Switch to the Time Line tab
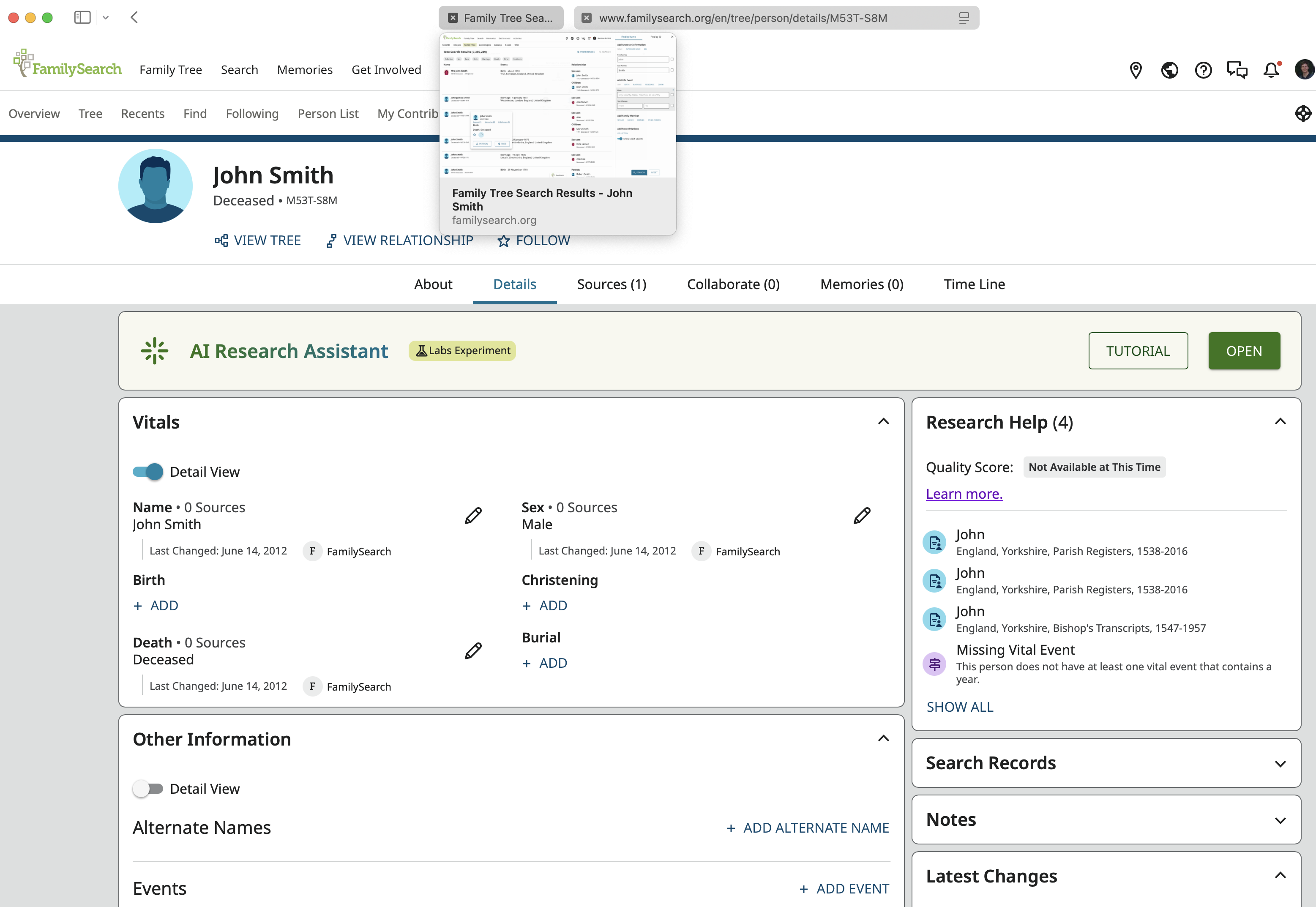 (x=974, y=284)
